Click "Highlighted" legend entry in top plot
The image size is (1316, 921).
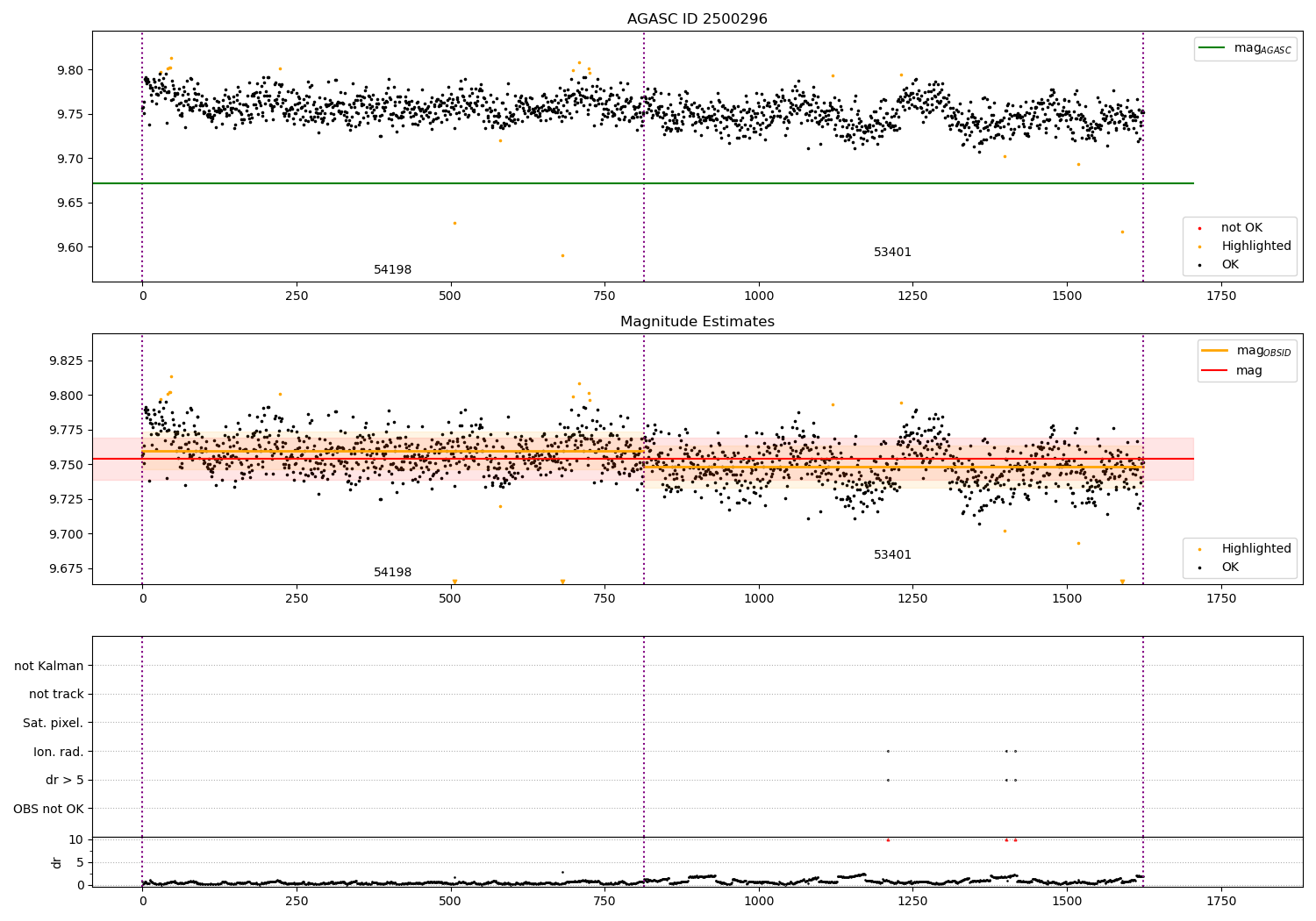coord(1244,246)
